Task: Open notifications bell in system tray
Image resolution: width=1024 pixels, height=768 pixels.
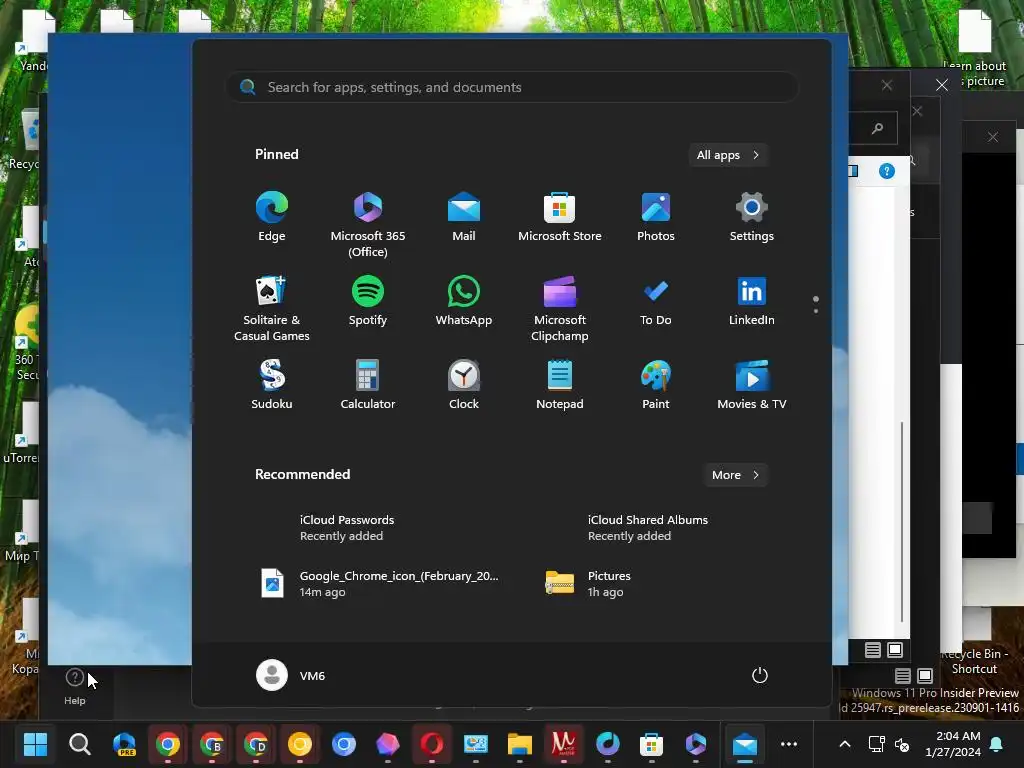Action: click(x=997, y=744)
